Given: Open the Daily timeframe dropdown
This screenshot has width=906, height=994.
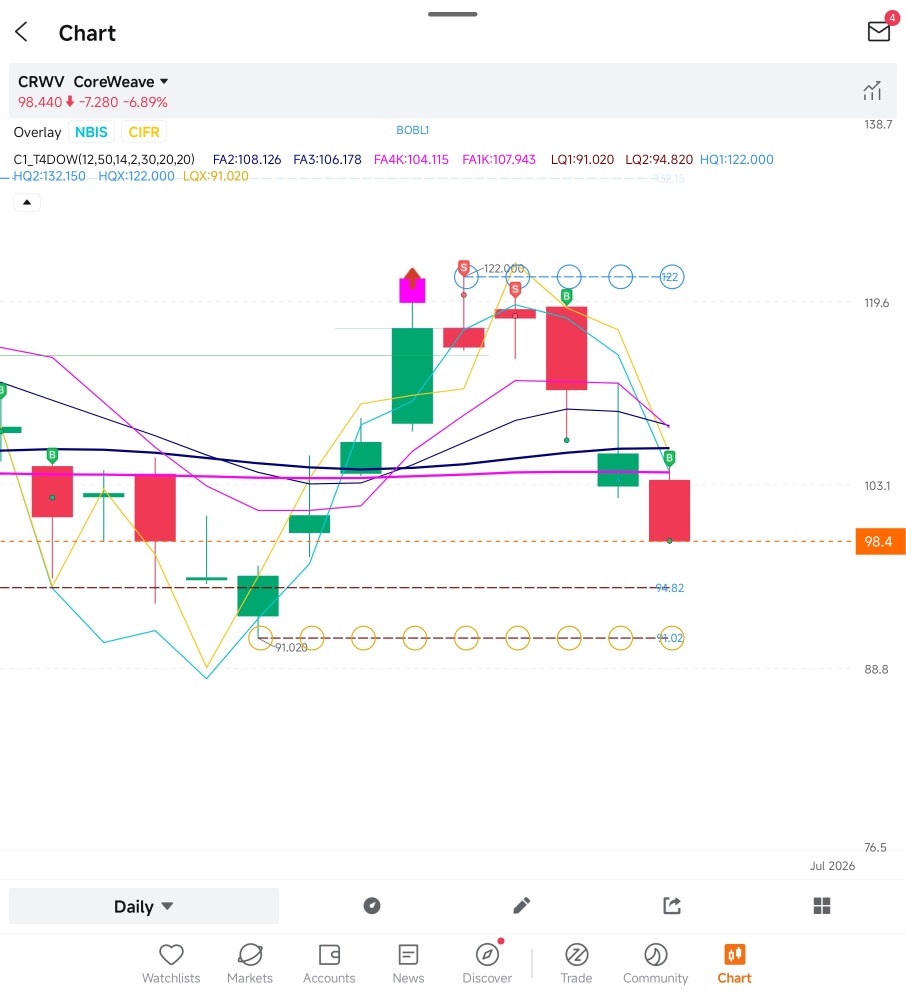Looking at the screenshot, I should click(144, 906).
